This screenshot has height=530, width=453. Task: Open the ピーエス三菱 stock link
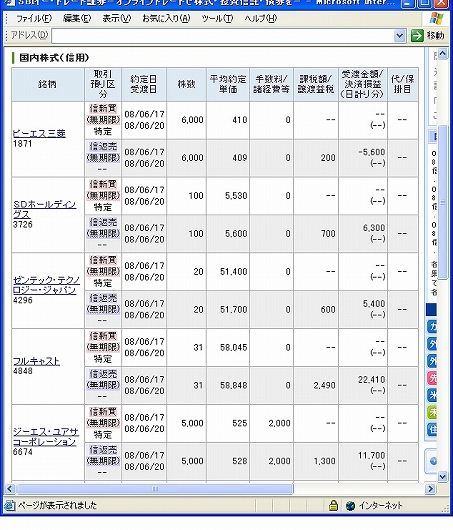39,134
